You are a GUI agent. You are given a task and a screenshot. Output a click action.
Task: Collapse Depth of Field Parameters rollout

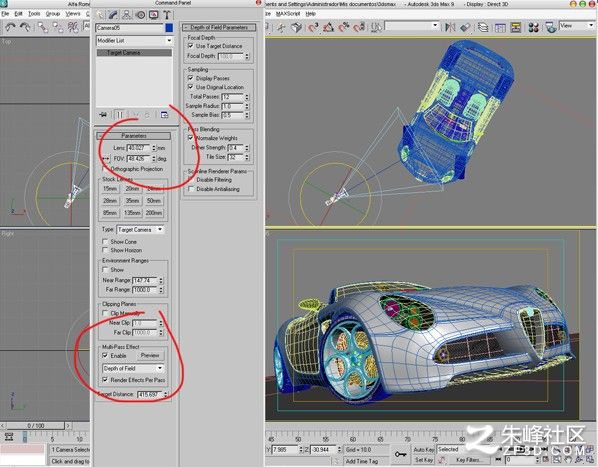pos(219,27)
